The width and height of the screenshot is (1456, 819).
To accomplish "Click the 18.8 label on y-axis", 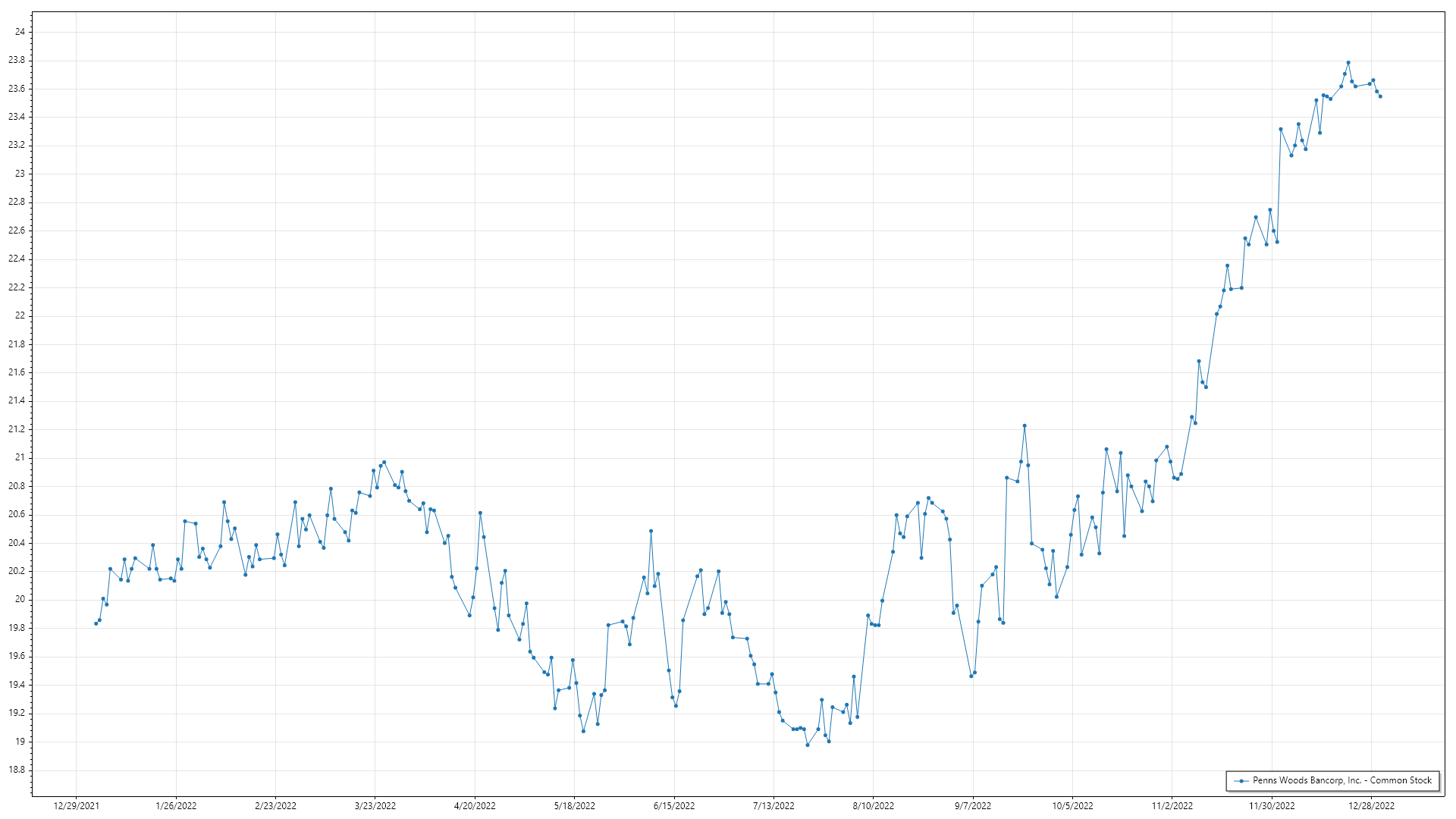I will tap(17, 770).
